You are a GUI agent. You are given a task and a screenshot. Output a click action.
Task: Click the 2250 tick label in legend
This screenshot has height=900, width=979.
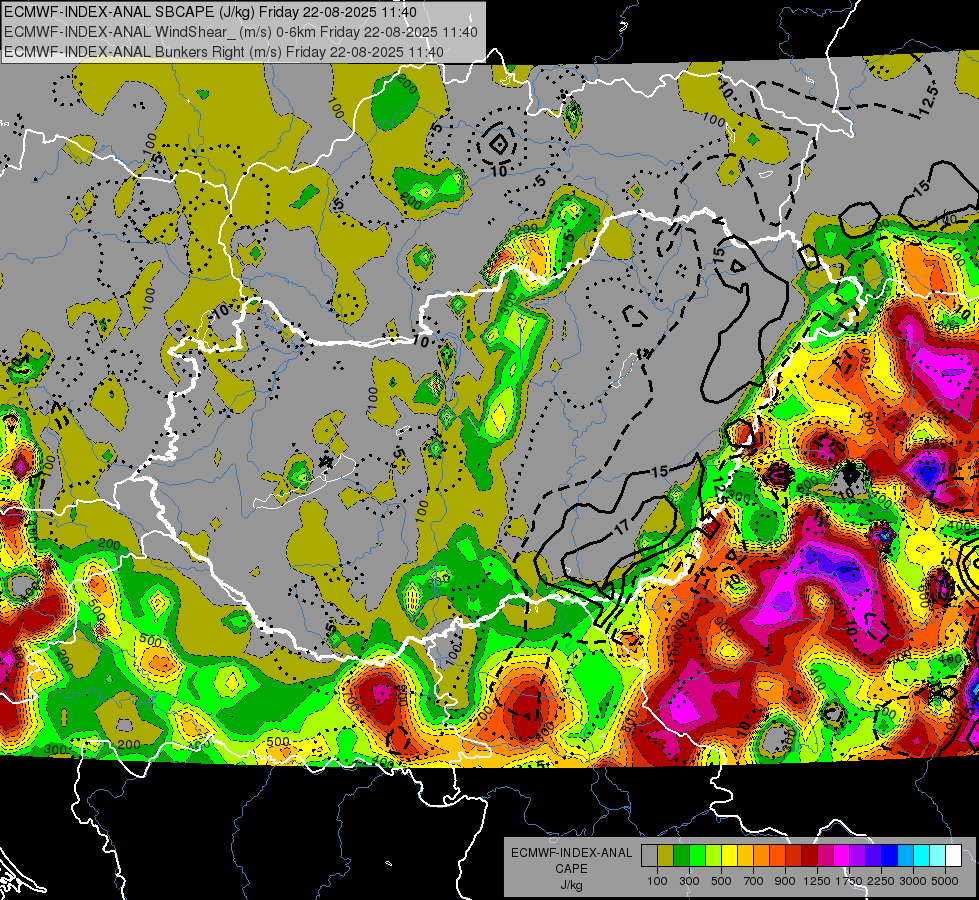(x=881, y=881)
